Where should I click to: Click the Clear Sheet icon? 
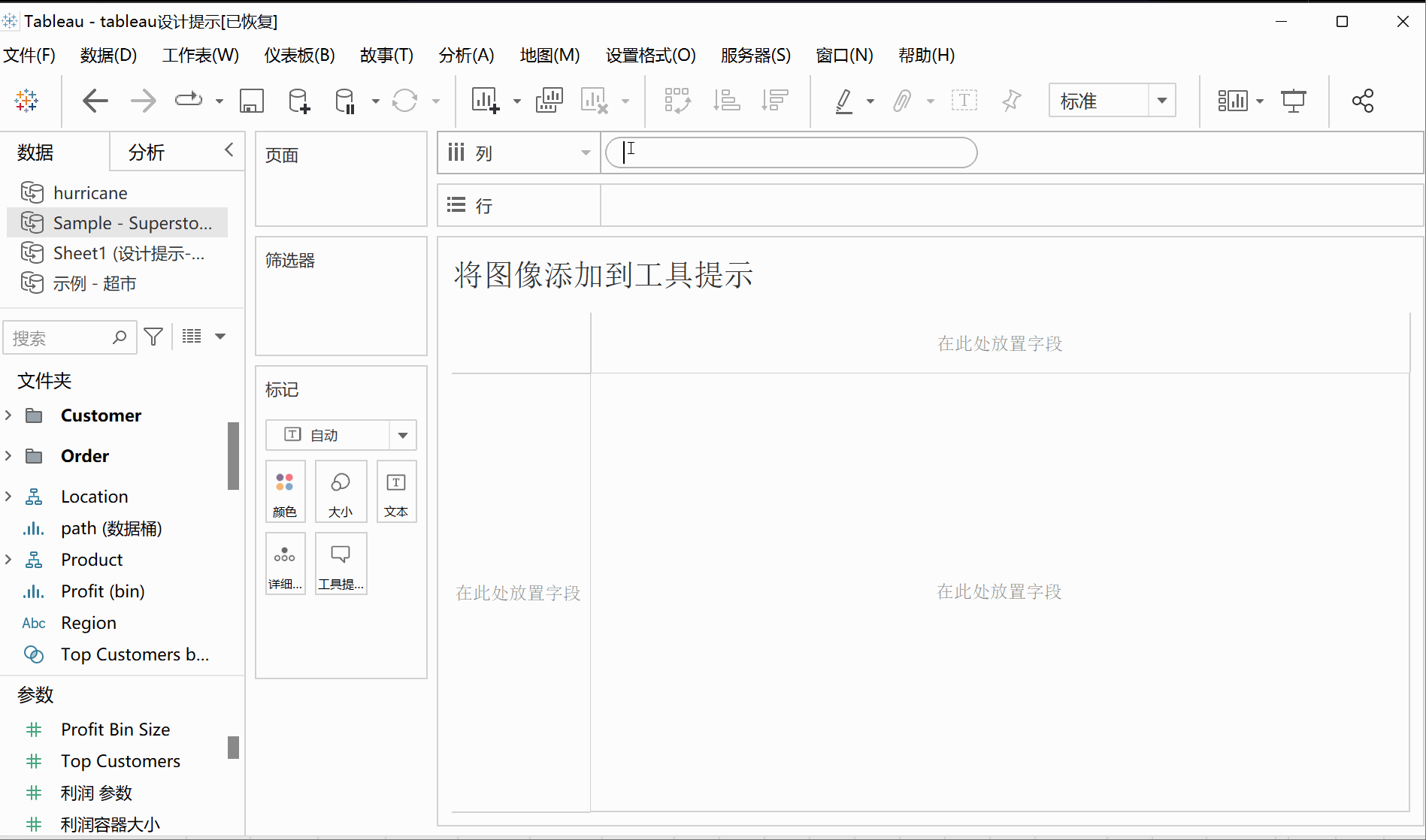(595, 100)
